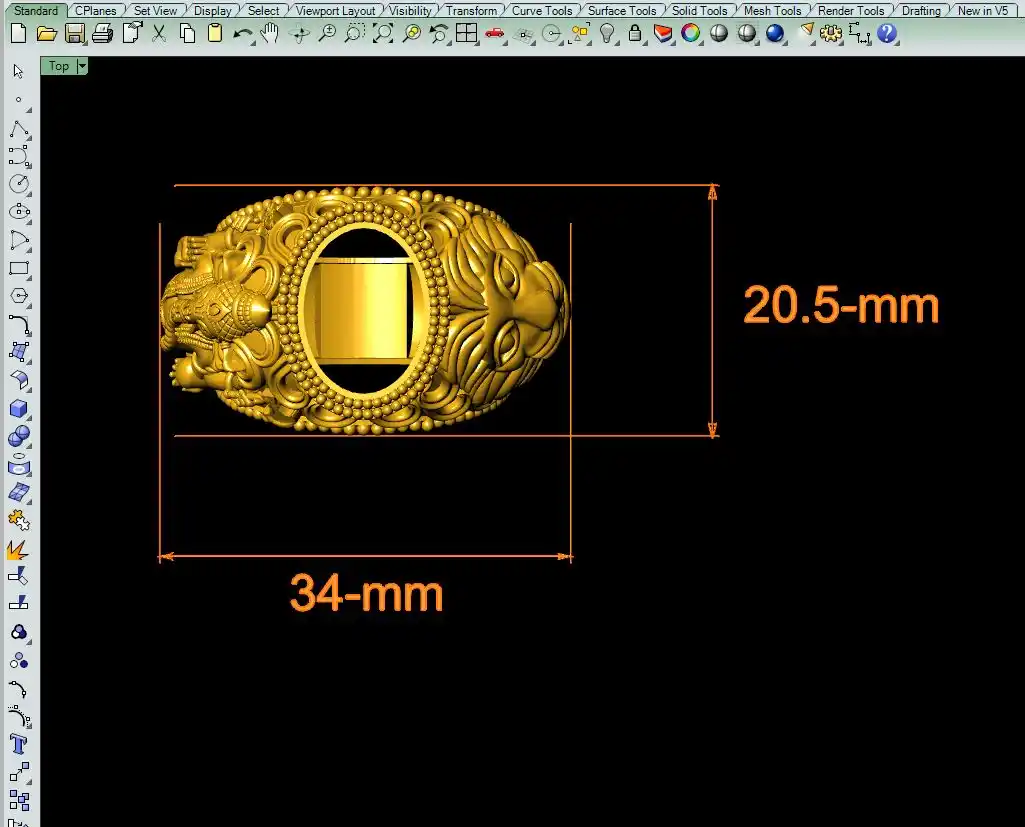Open the color wheel icon
1025x827 pixels.
tap(691, 33)
